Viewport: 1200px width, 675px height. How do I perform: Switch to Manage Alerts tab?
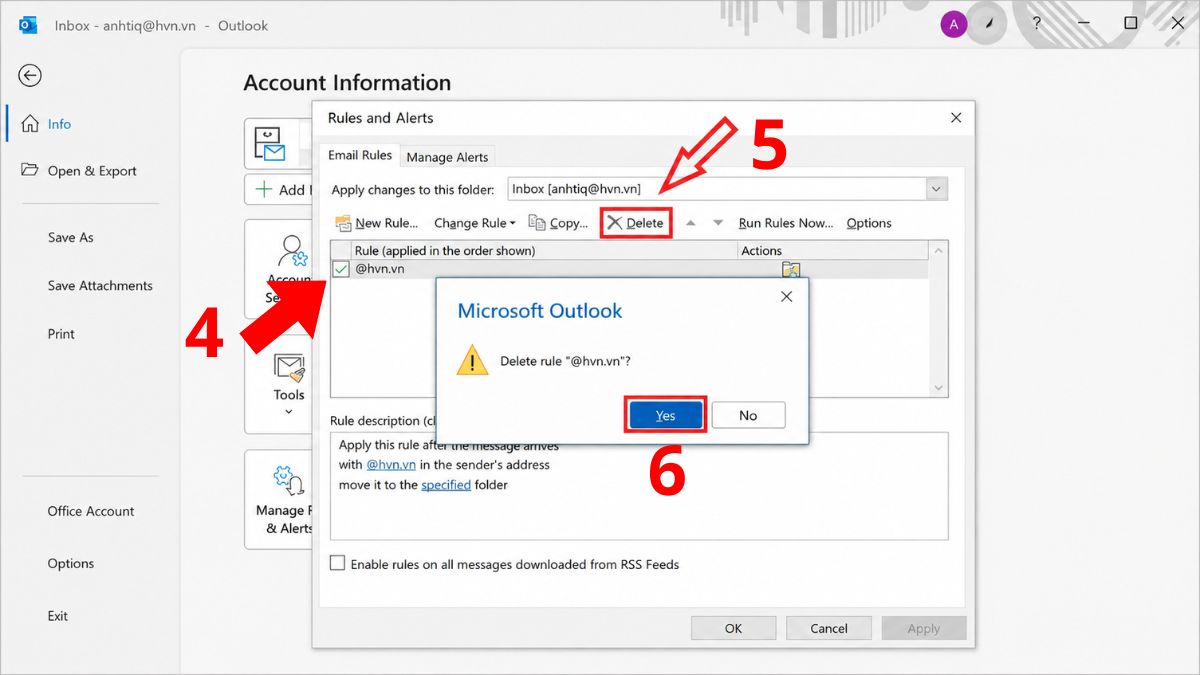[x=447, y=157]
